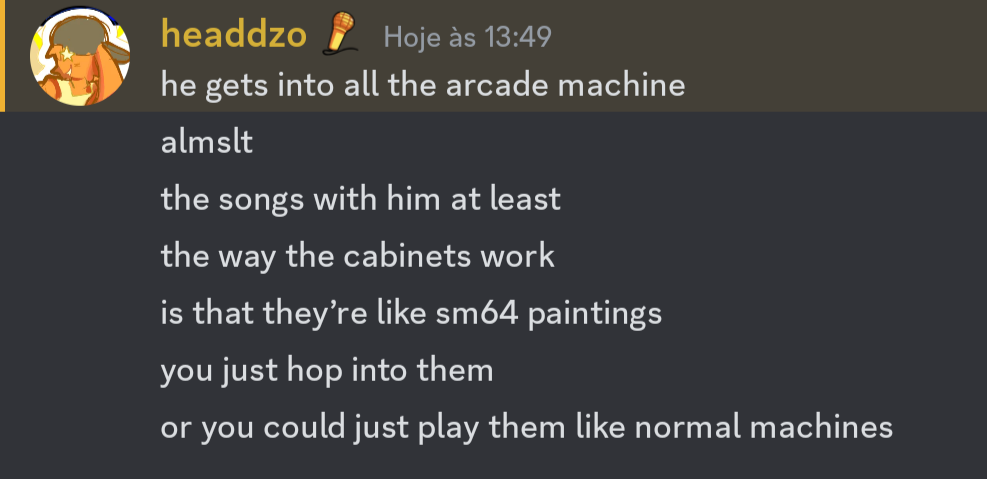Viewport: 987px width, 479px height.
Task: Click the yellow mention bar on the left edge
Action: [3, 55]
